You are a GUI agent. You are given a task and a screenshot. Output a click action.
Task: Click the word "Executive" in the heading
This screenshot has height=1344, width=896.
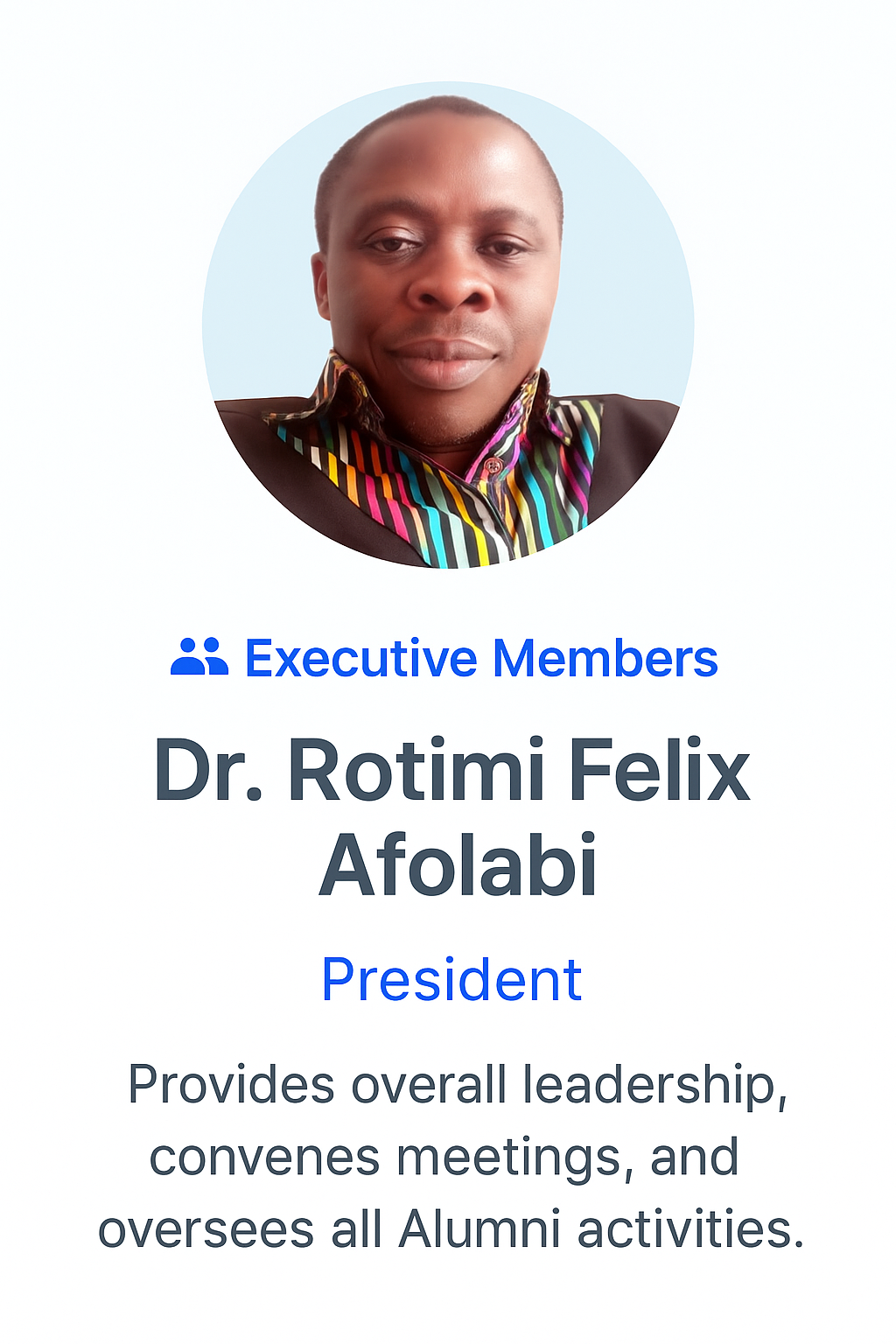click(360, 658)
